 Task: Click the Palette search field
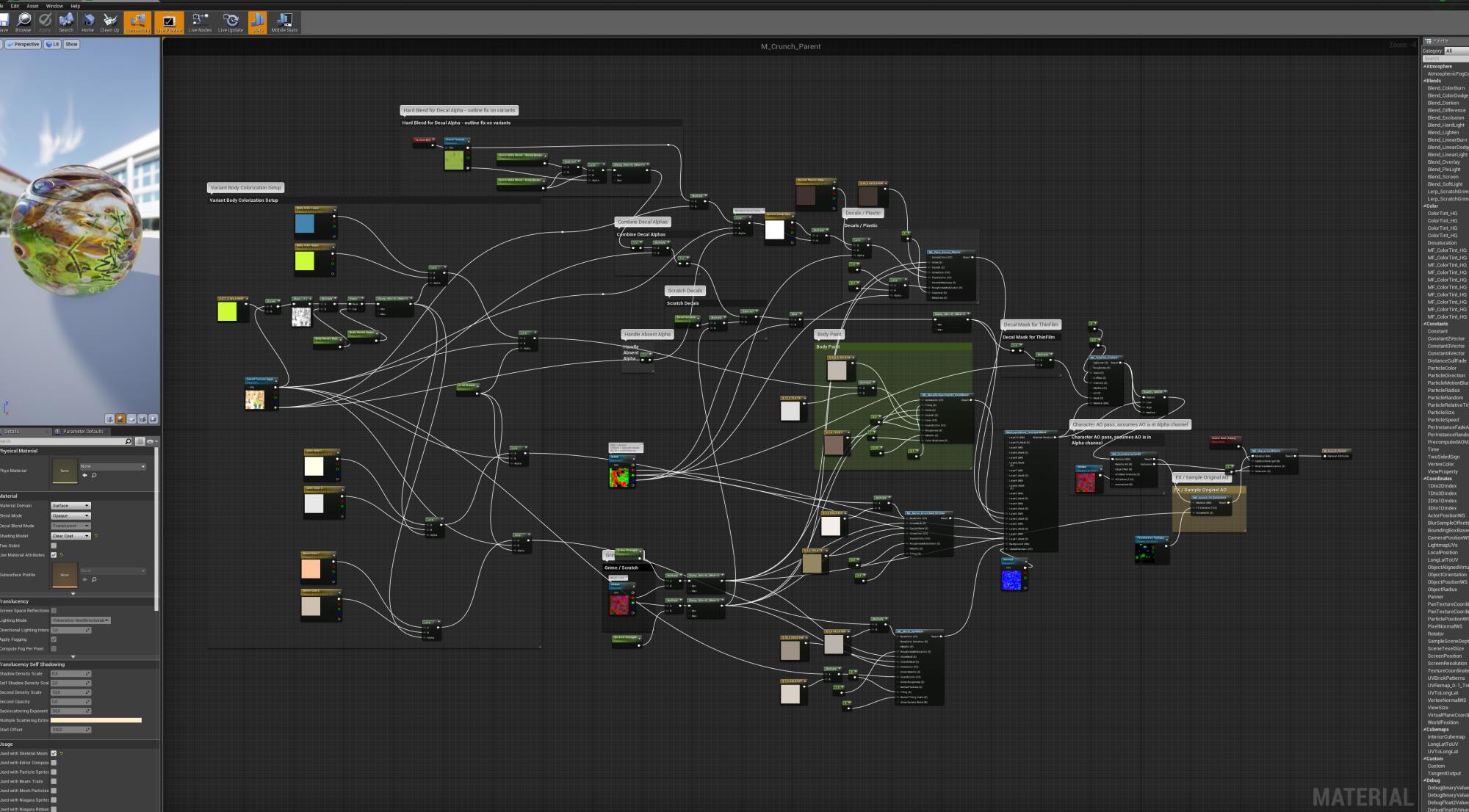pyautogui.click(x=1445, y=59)
